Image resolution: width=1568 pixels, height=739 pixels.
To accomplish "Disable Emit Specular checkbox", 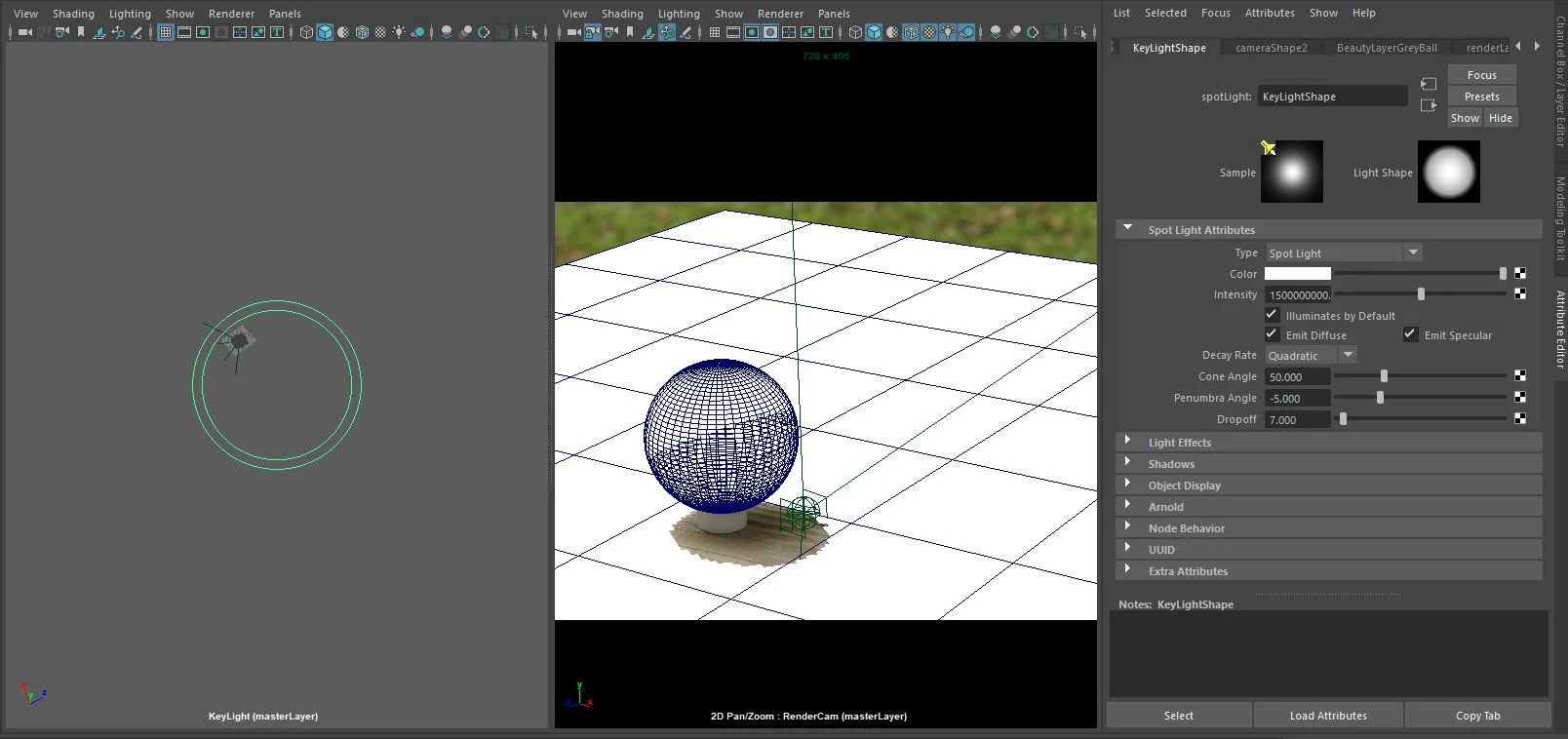I will coord(1410,334).
